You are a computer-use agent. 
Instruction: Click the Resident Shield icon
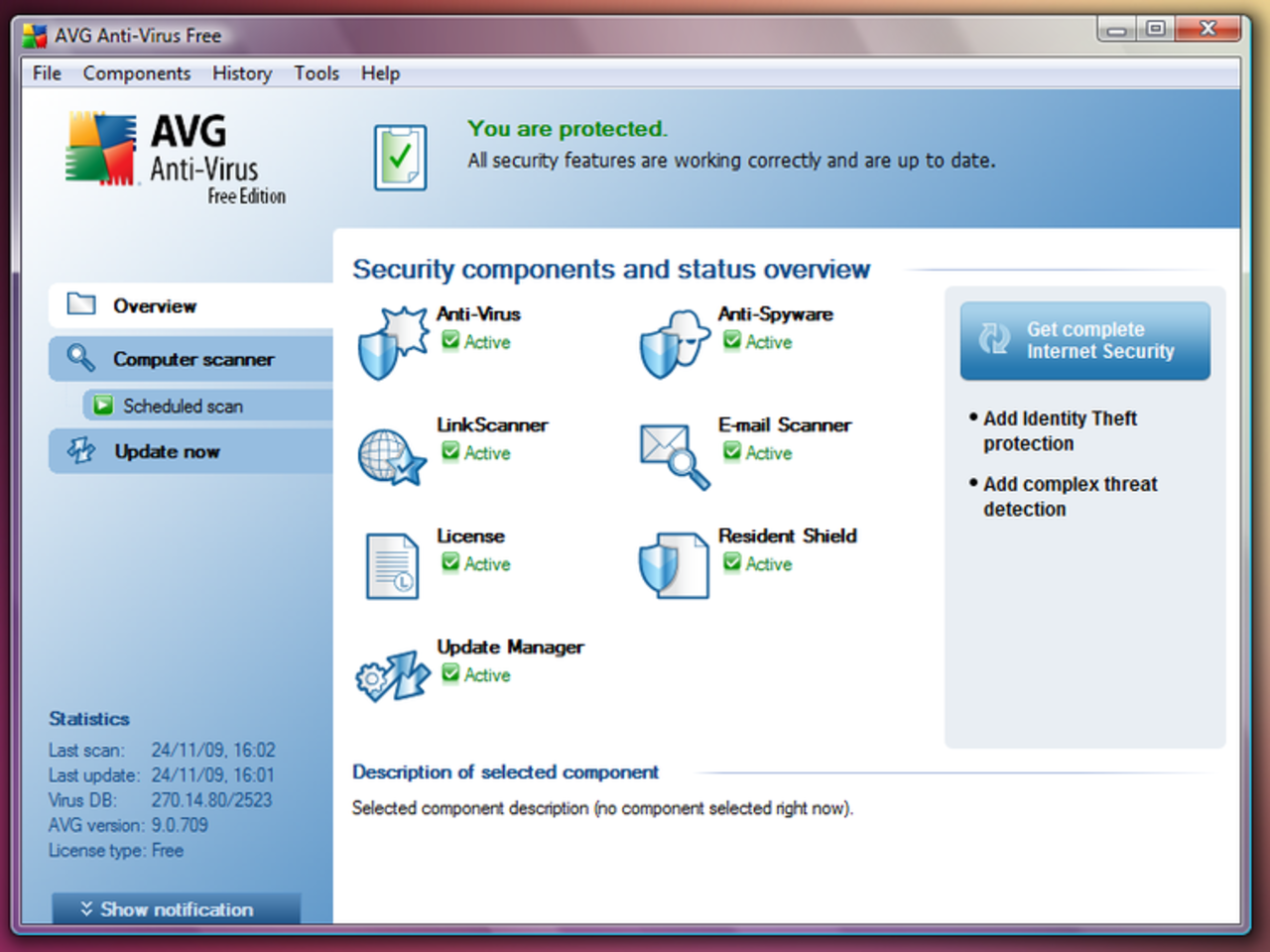pos(673,565)
